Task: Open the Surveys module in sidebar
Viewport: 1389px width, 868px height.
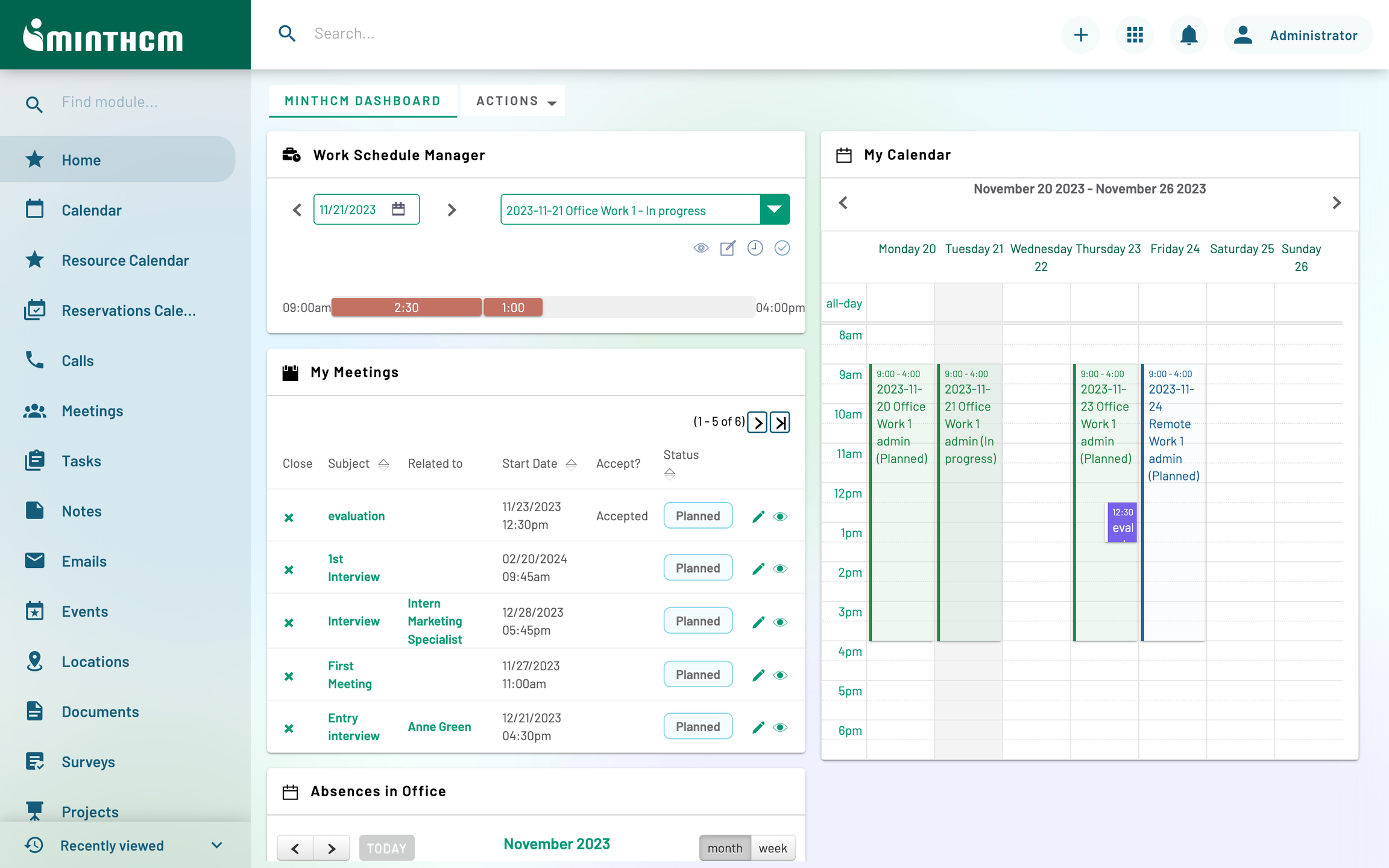Action: pos(88,762)
